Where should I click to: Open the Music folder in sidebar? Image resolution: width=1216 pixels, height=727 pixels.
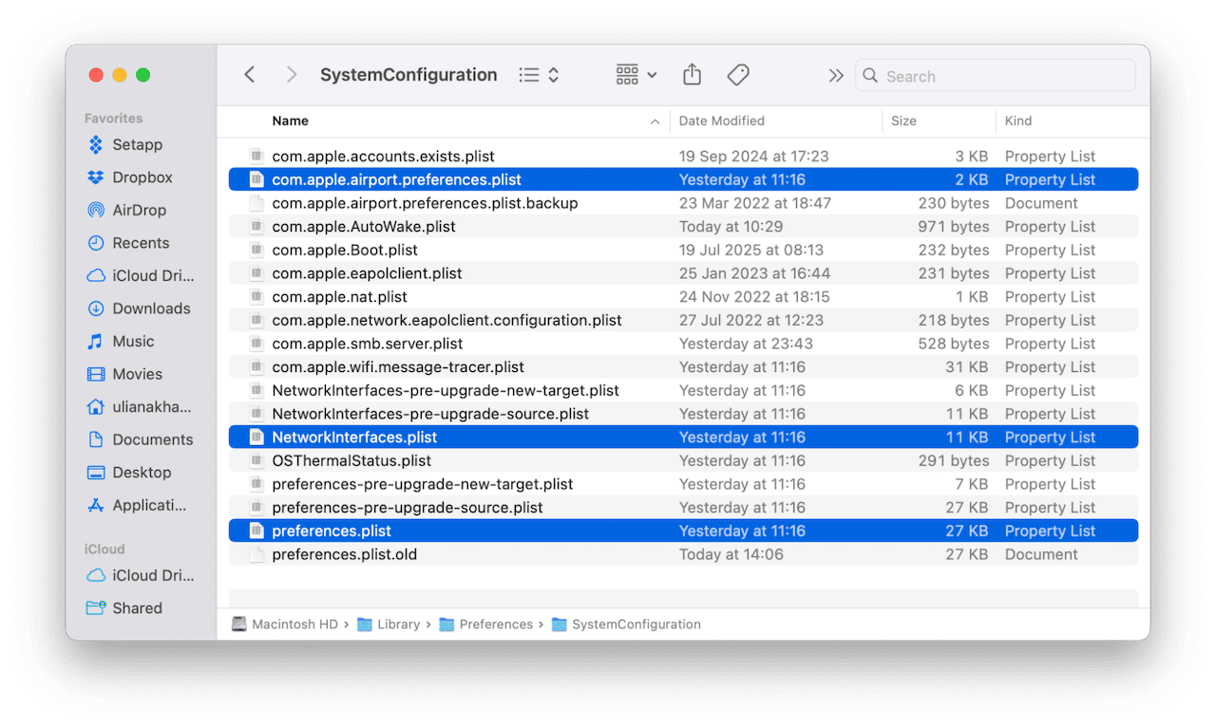pos(132,341)
